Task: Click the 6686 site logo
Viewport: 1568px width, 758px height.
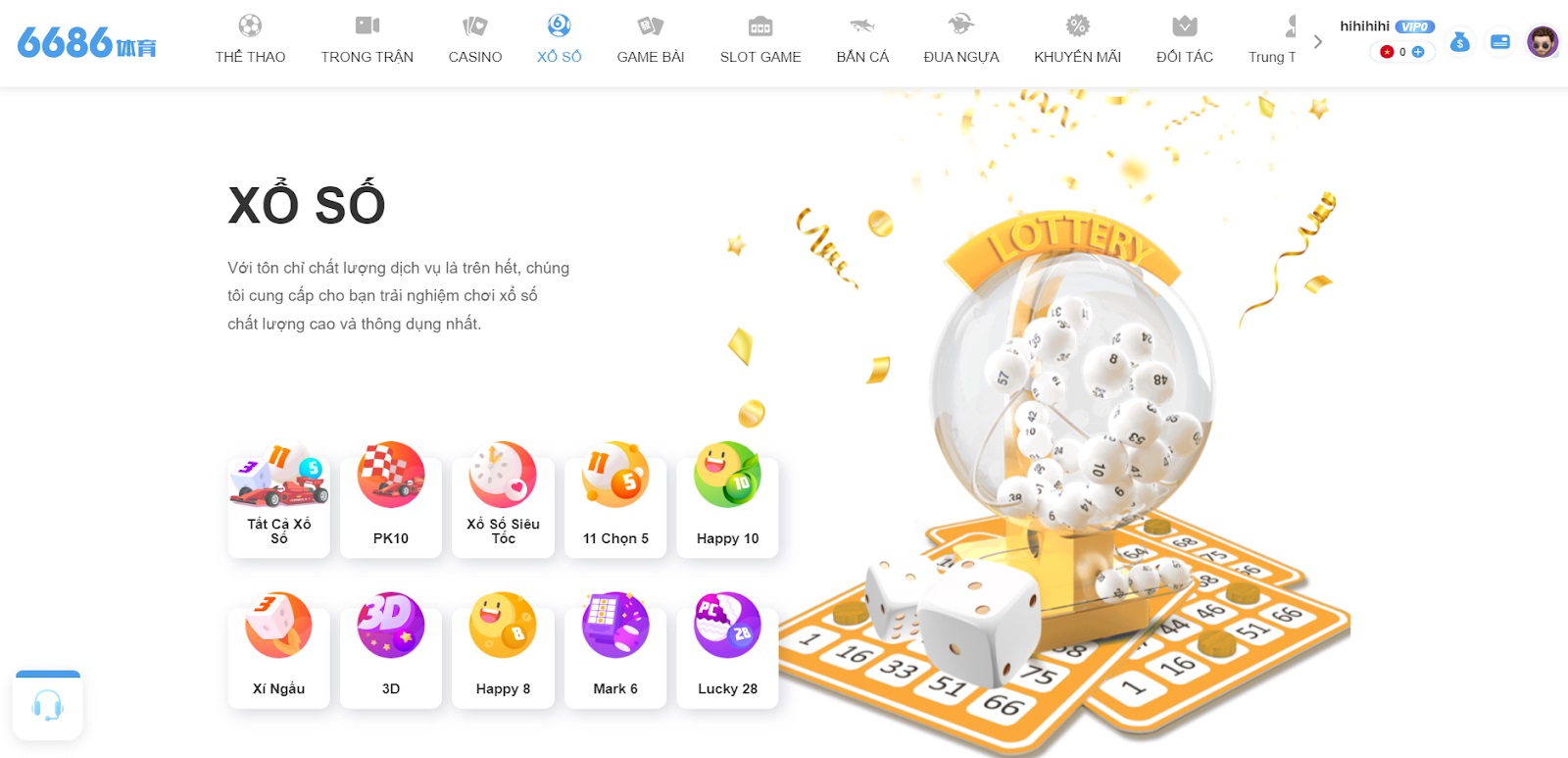Action: click(x=86, y=42)
